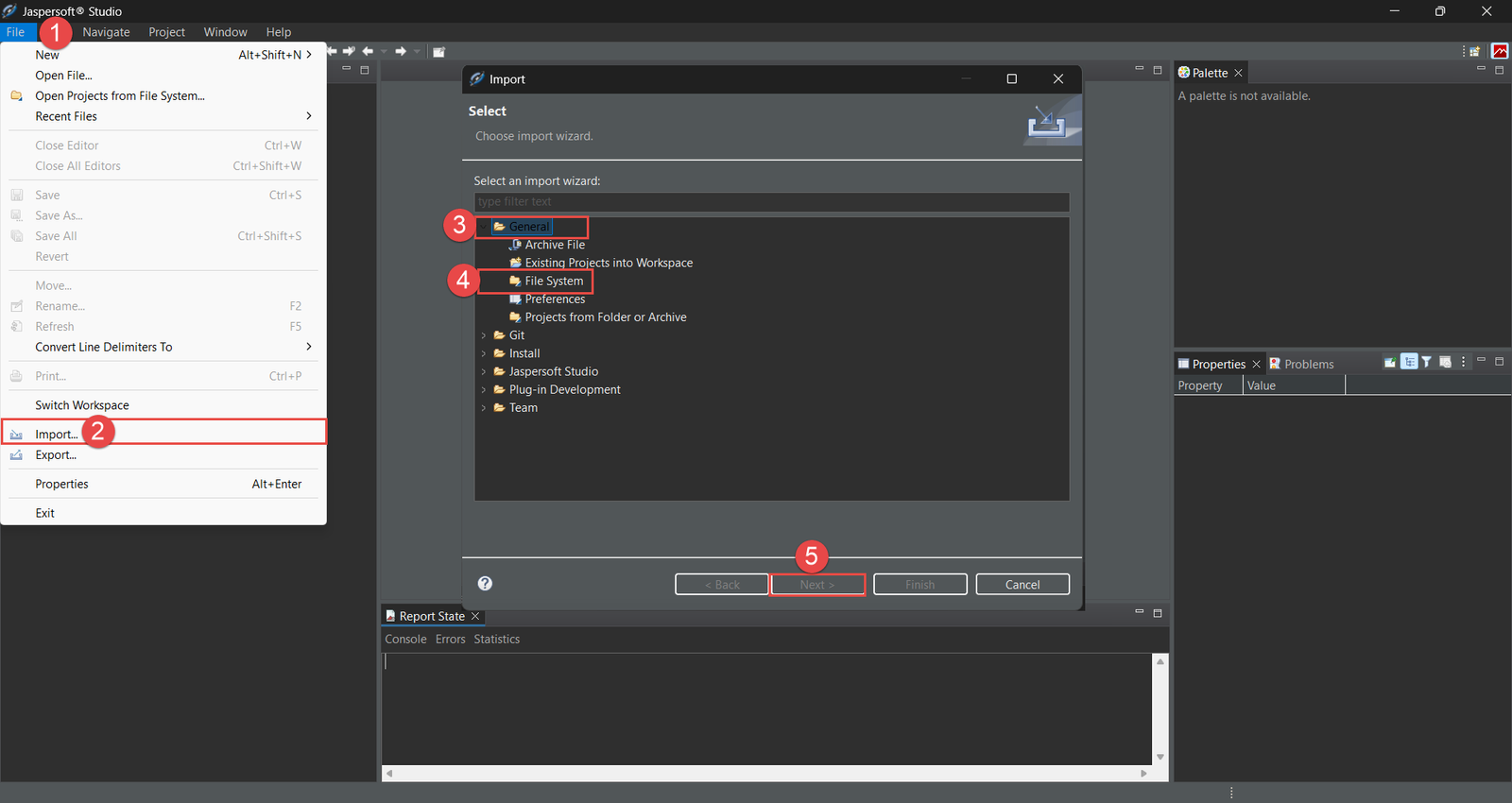Viewport: 1512px width, 803px height.
Task: Click the forward arrow in main toolbar
Action: (x=401, y=51)
